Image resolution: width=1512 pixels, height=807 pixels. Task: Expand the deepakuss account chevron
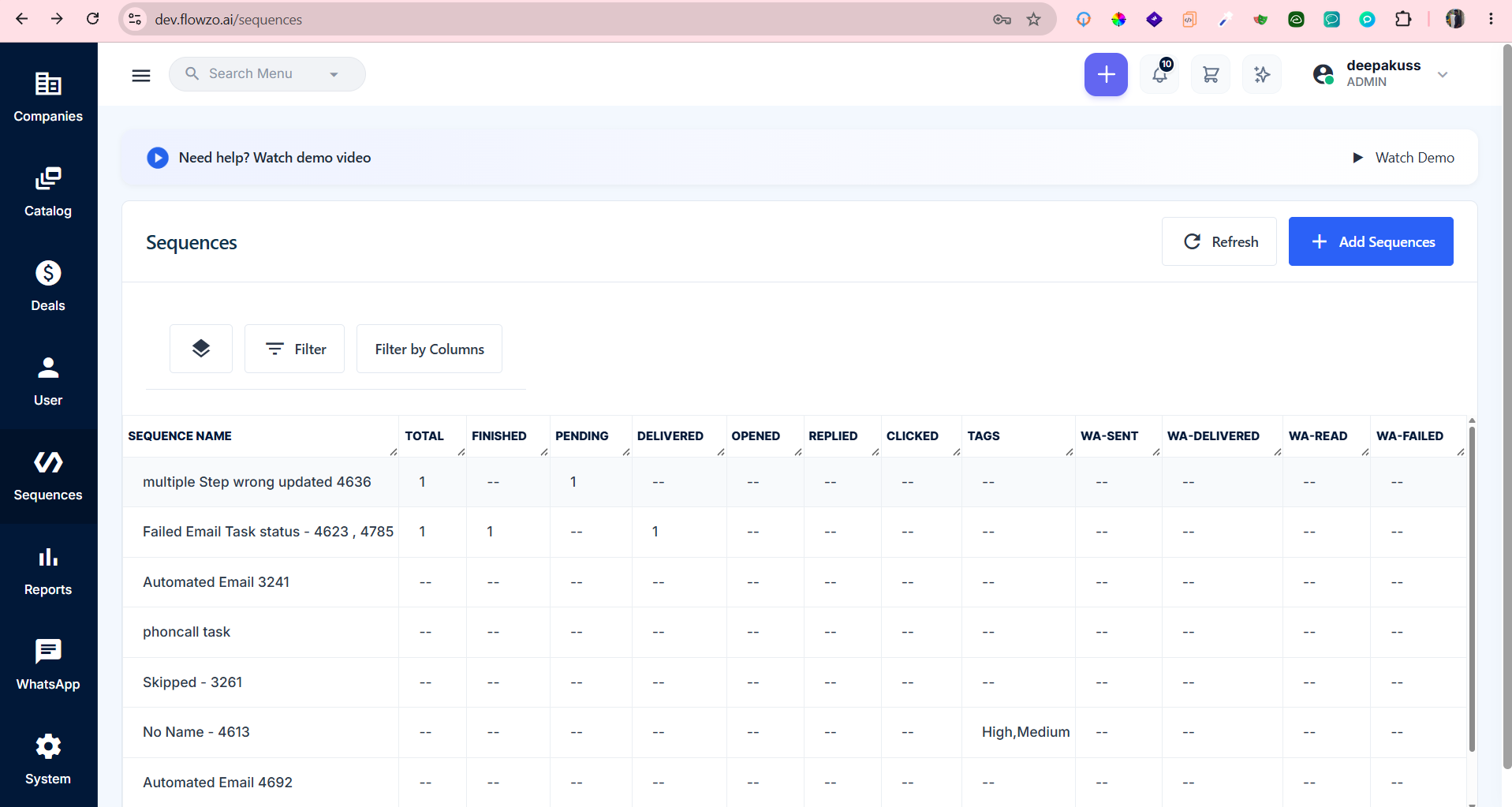1443,75
